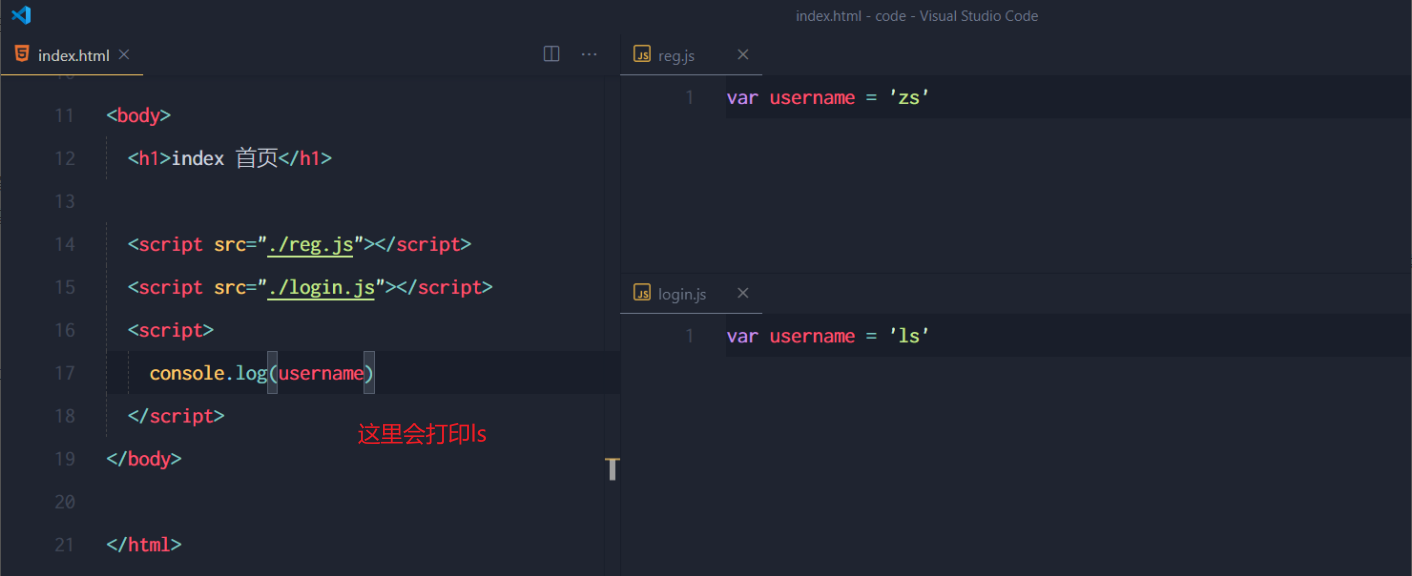Click the "index 首页" heading text
The width and height of the screenshot is (1412, 576).
pyautogui.click(x=225, y=159)
